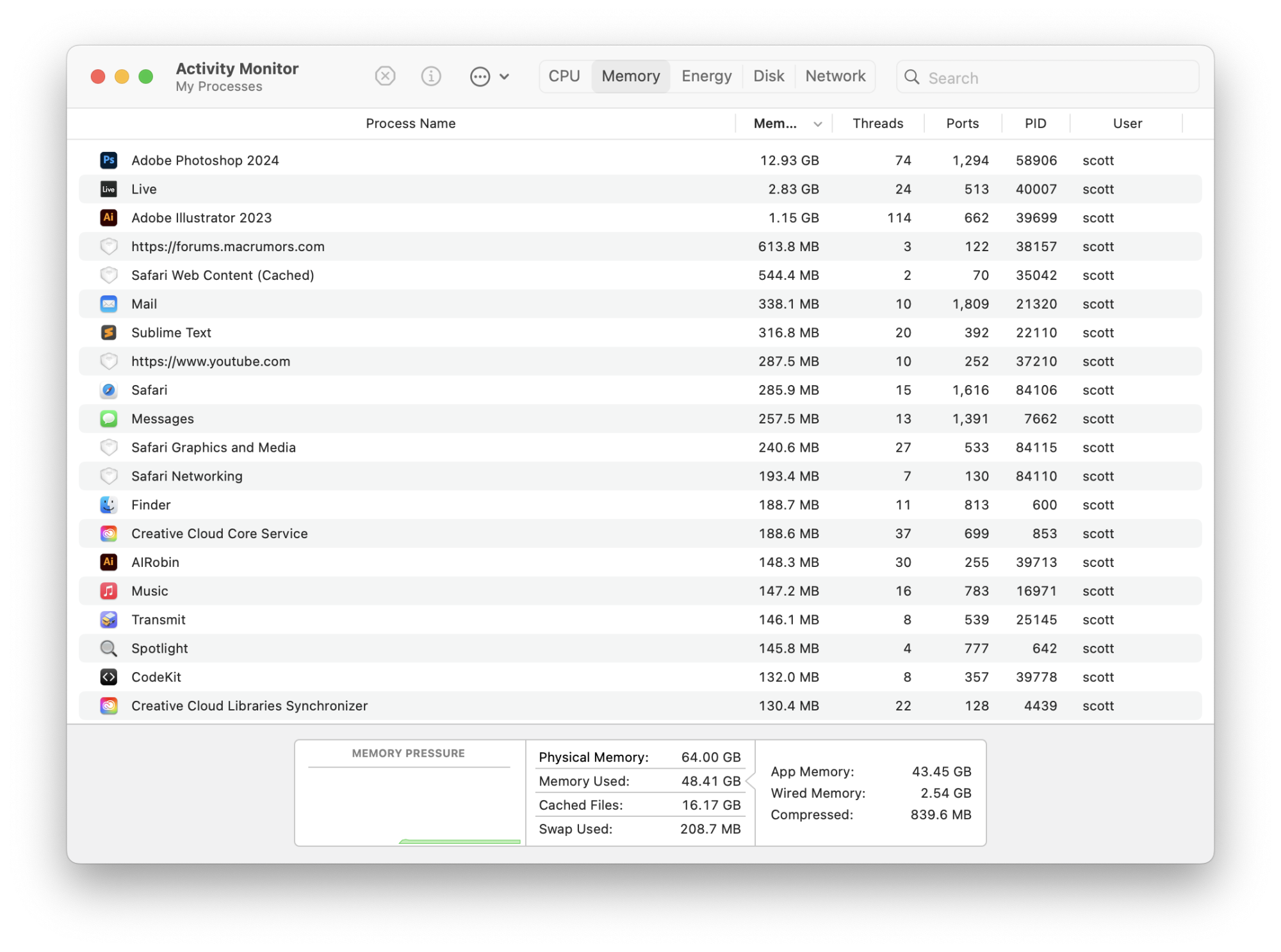Screen dimensions: 1281x952
Task: Click the Adobe Photoshop 2024 app icon
Action: pyautogui.click(x=109, y=160)
